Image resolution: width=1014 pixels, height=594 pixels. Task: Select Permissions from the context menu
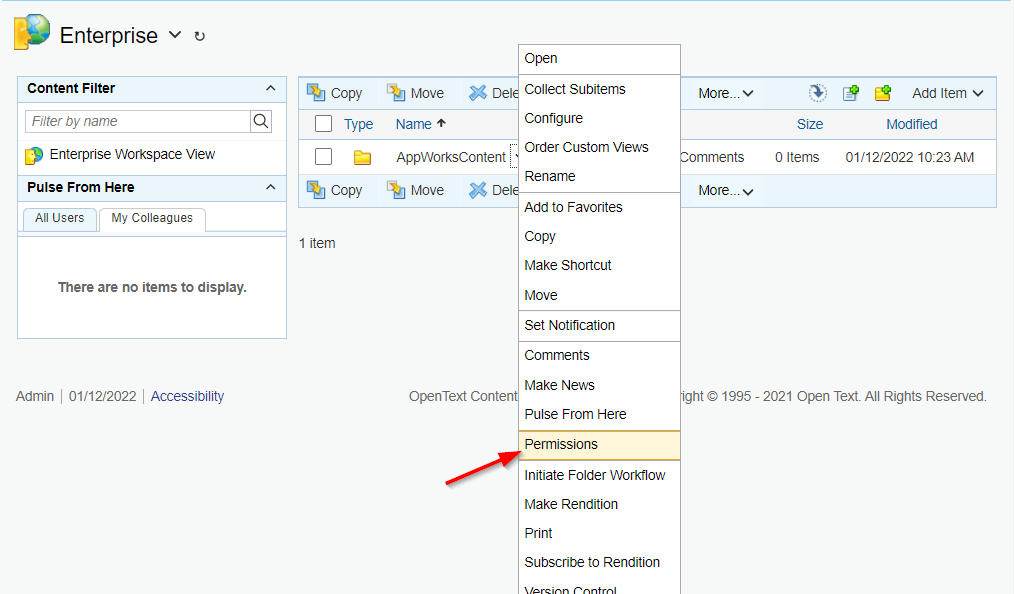tap(561, 444)
